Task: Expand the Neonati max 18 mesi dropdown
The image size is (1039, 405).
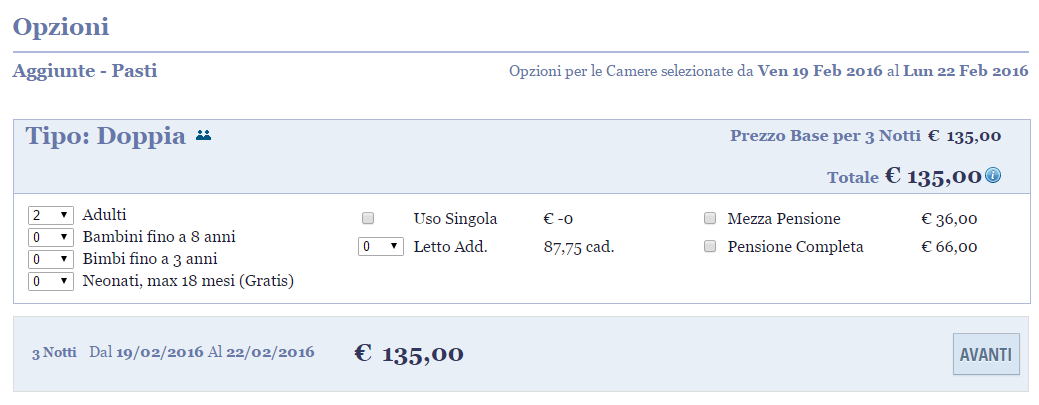Action: 50,281
